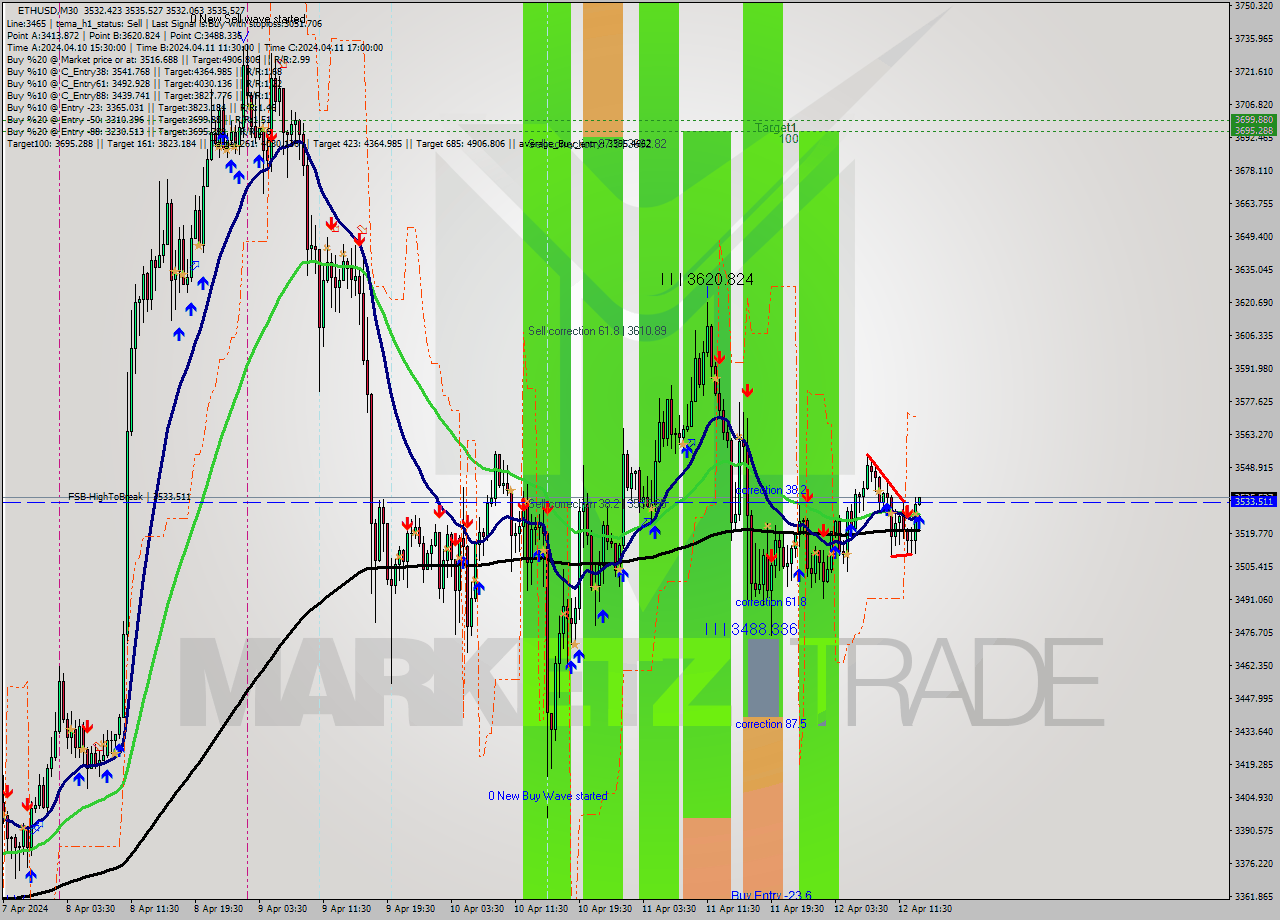Click the '12 Apr 03:30' time label
The height and width of the screenshot is (920, 1280).
point(861,910)
